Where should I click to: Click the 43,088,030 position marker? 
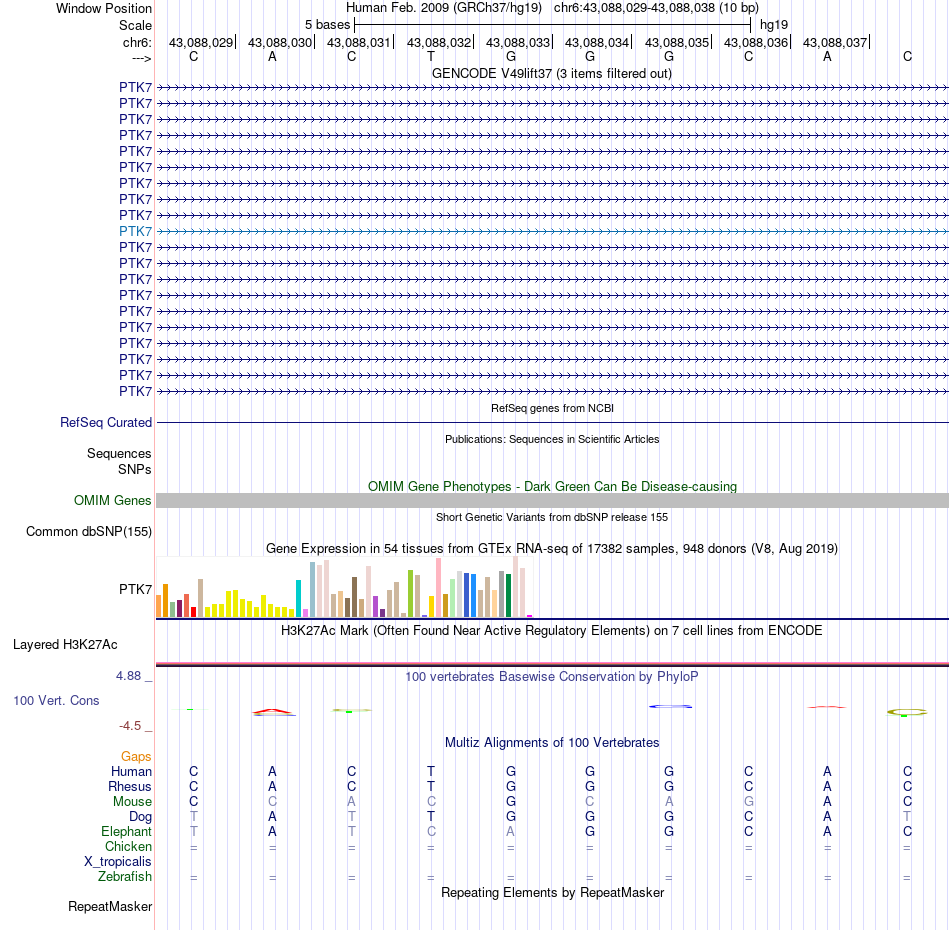[280, 42]
